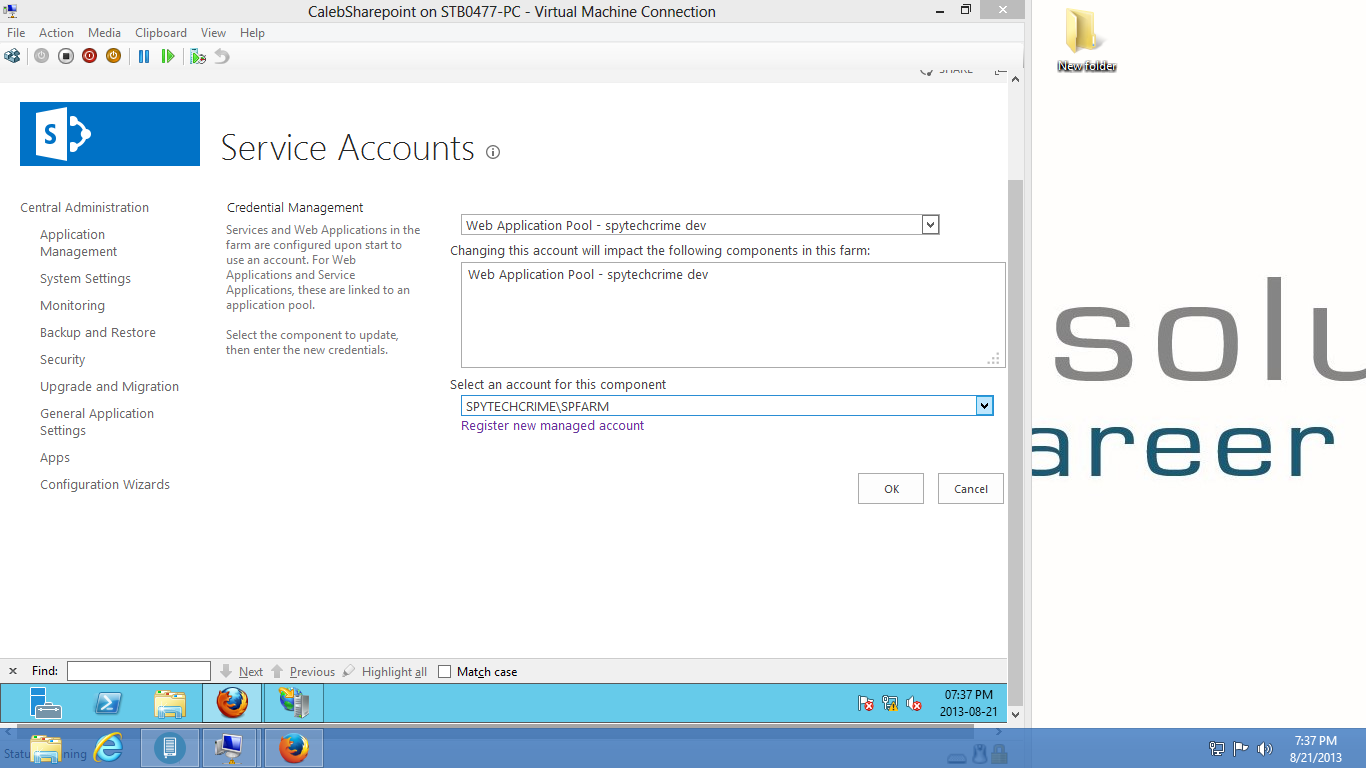Click the host network tray icon
Viewport: 1366px width, 768px height.
click(1217, 748)
